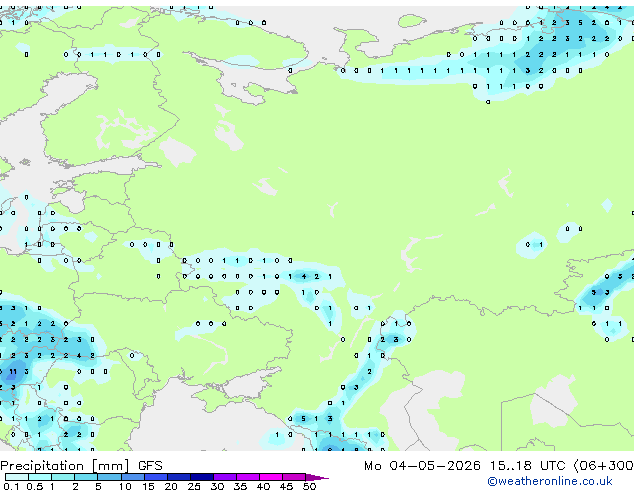Click the 'GFS' model label
The height and width of the screenshot is (490, 634).
click(150, 465)
